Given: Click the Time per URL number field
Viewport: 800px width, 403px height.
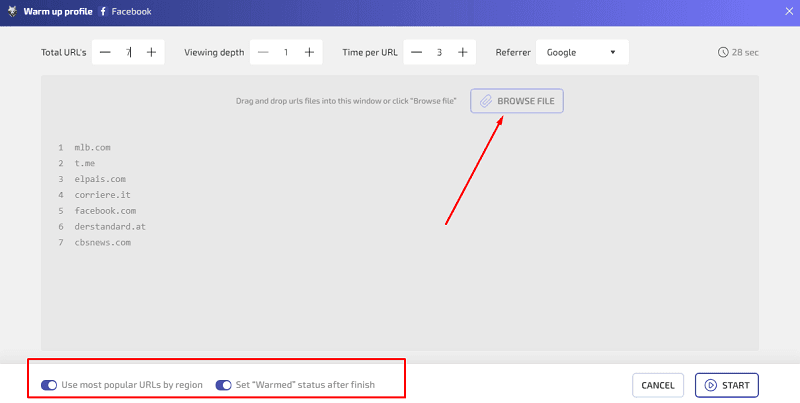Looking at the screenshot, I should (x=439, y=53).
